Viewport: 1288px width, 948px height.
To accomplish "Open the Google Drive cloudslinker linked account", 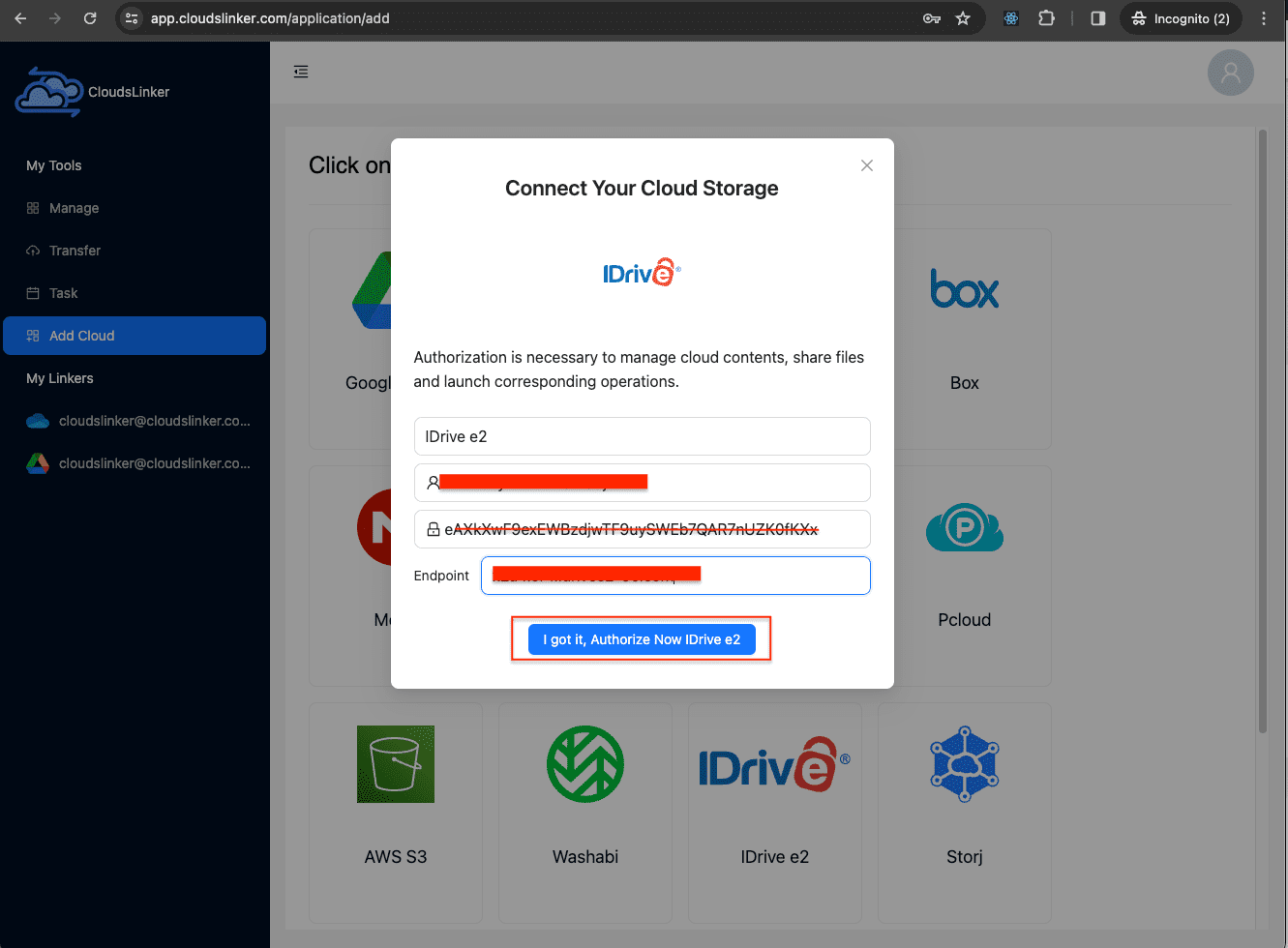I will pos(135,463).
